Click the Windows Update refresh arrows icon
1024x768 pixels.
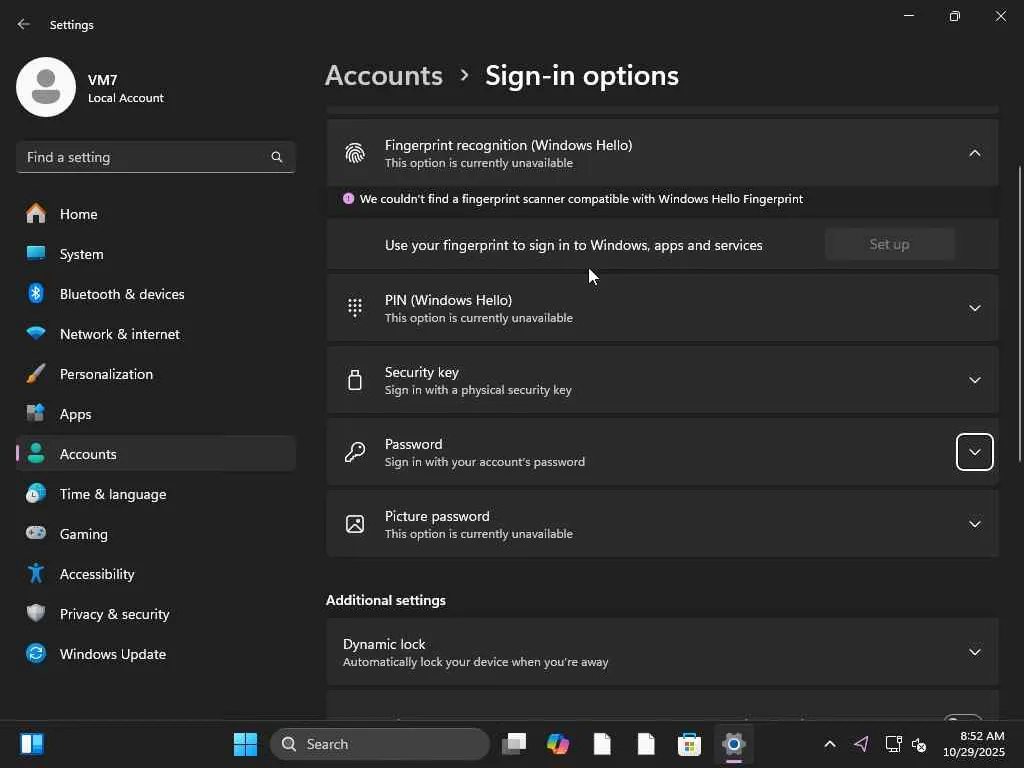(36, 653)
